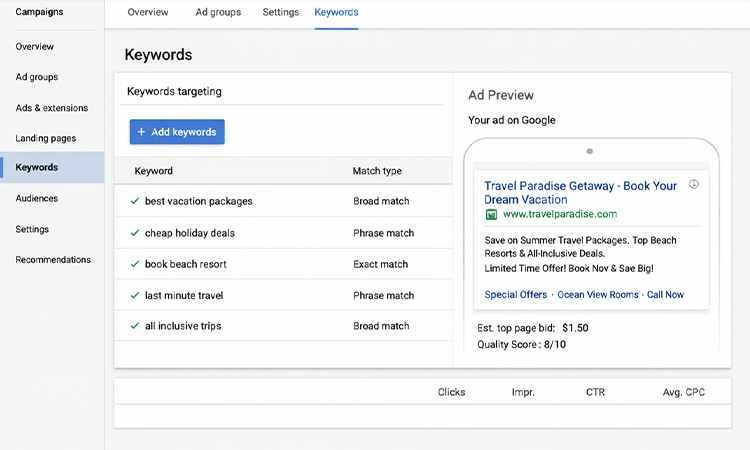Go to Ads & extensions in the sidebar

point(52,108)
